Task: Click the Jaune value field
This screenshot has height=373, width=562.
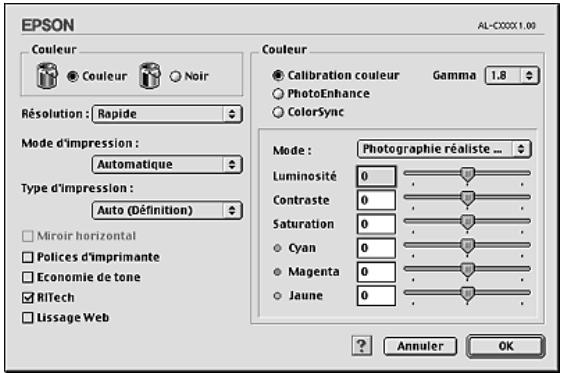Action: [x=376, y=296]
